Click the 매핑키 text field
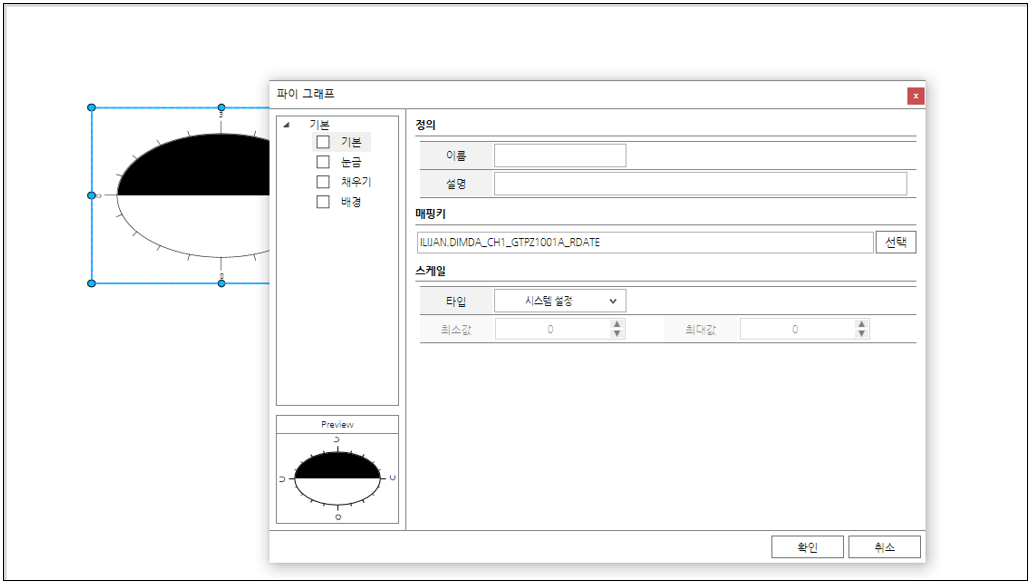The image size is (1033, 585). pos(645,242)
